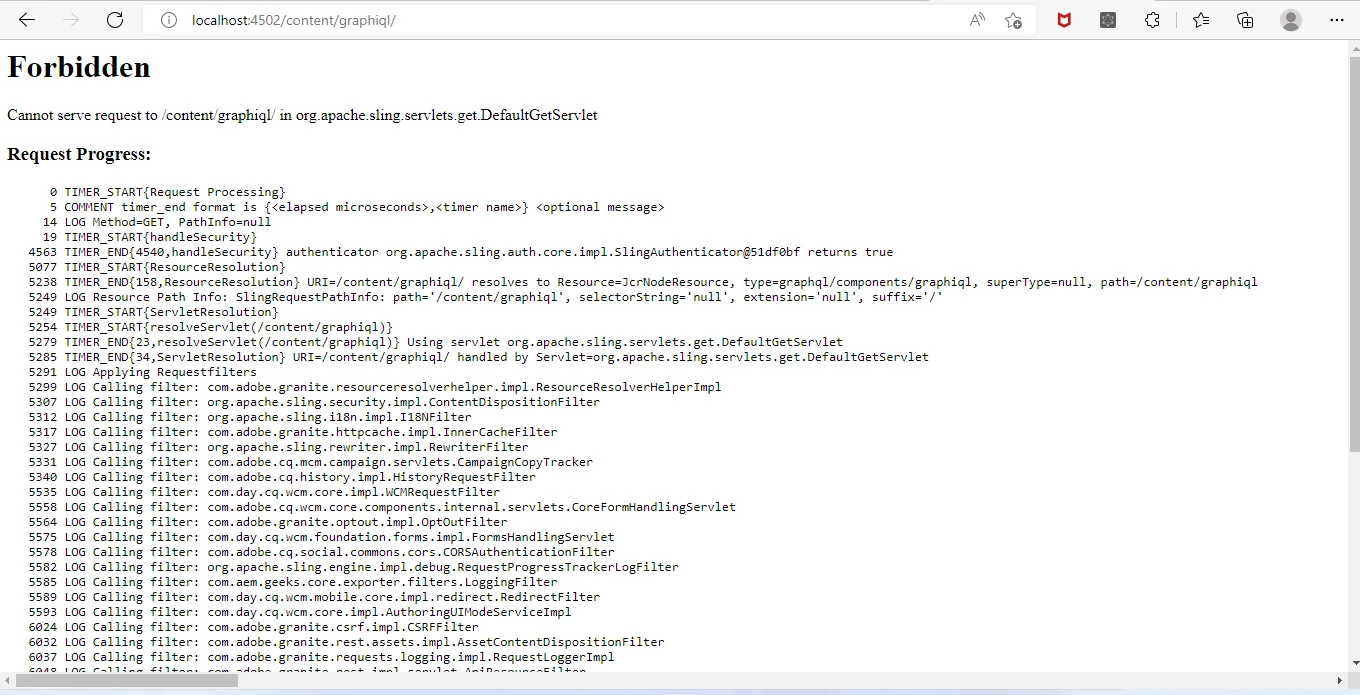This screenshot has height=695, width=1360.
Task: Click the RequestProgressTrackerLogFilter line
Action: coord(354,567)
